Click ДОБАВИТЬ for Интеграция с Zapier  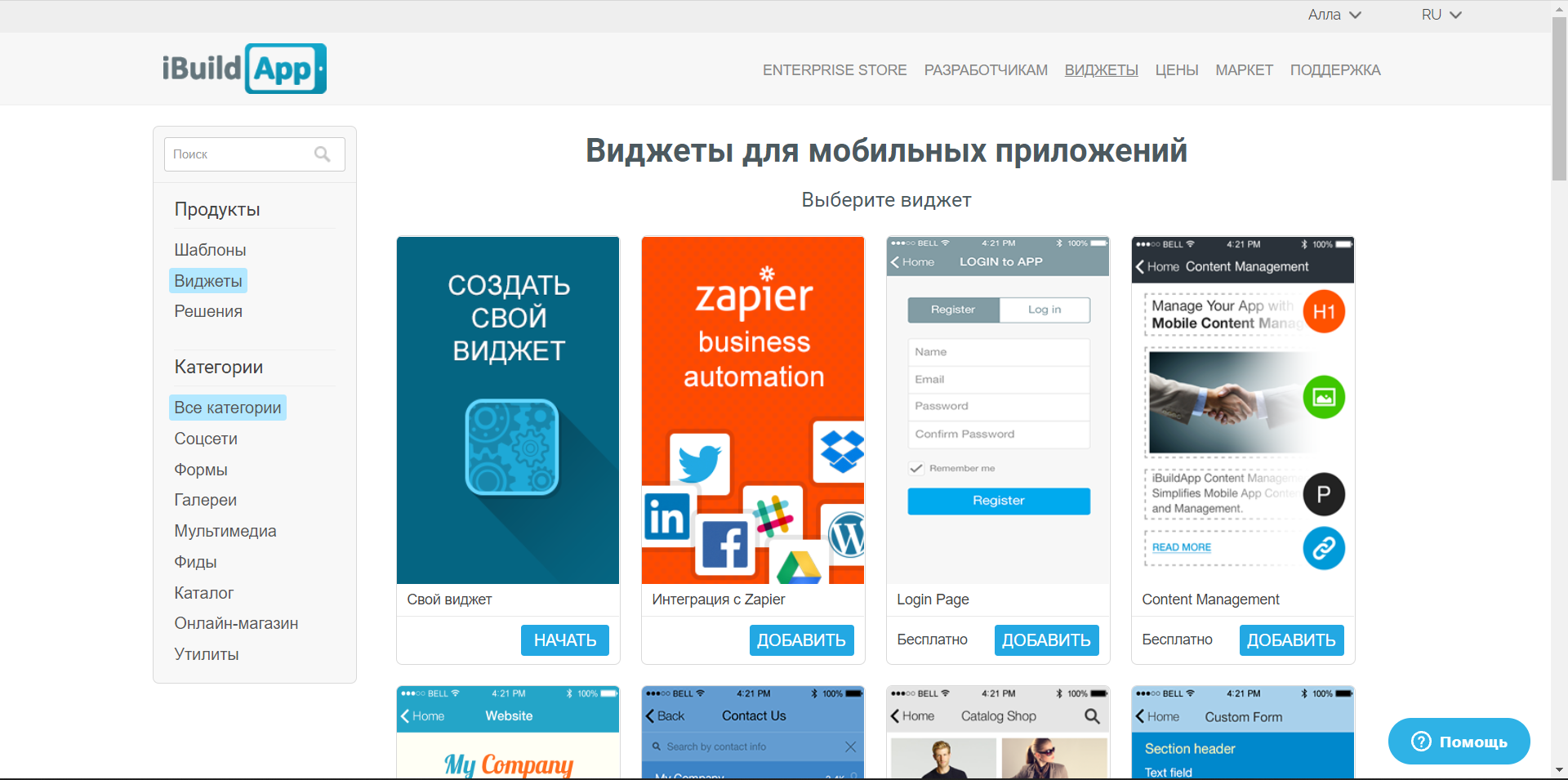pyautogui.click(x=801, y=640)
